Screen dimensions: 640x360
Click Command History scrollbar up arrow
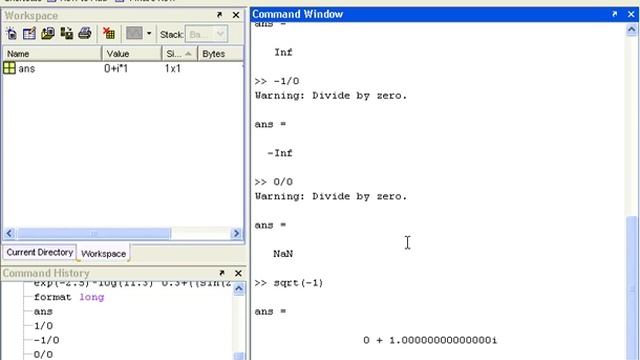pyautogui.click(x=239, y=289)
